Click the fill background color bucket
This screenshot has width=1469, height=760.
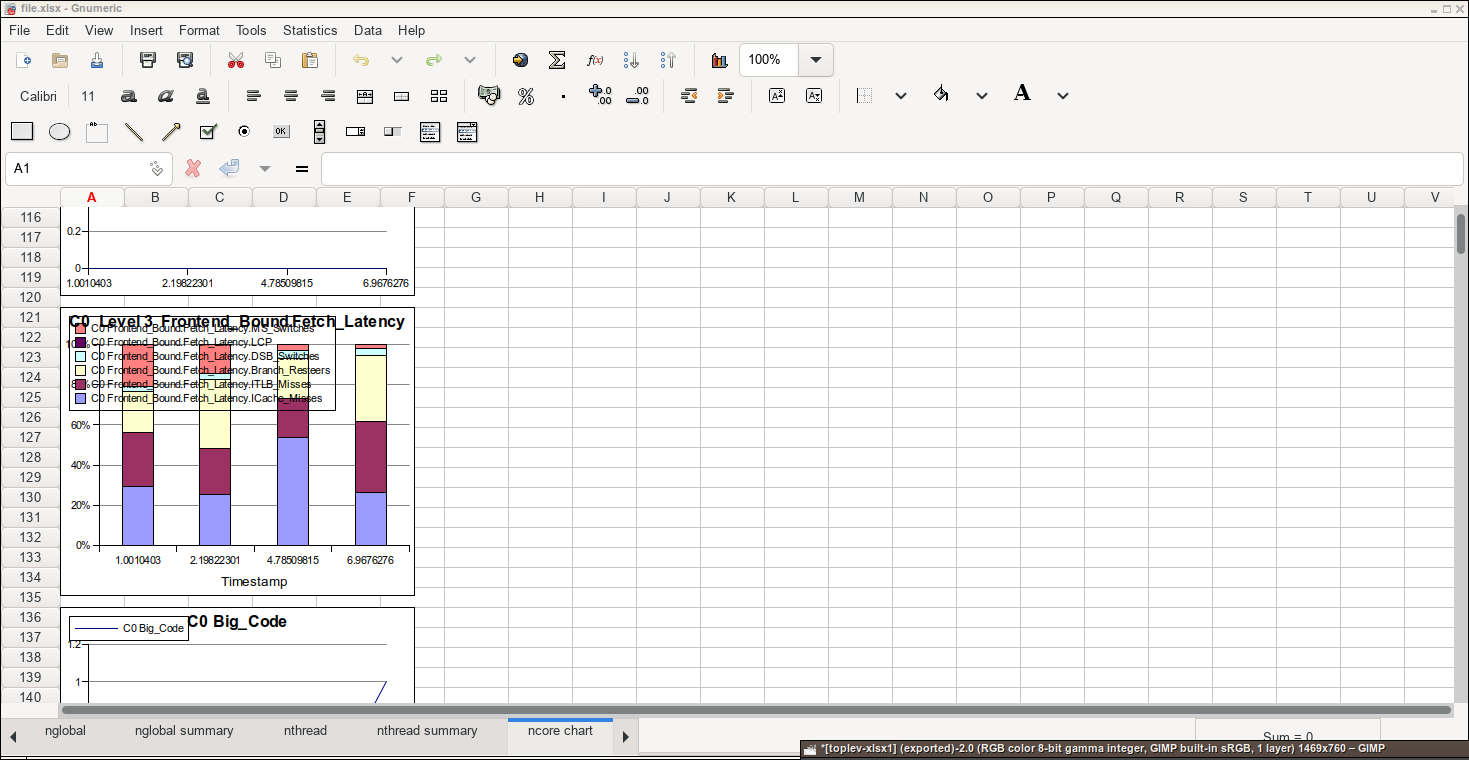click(941, 95)
